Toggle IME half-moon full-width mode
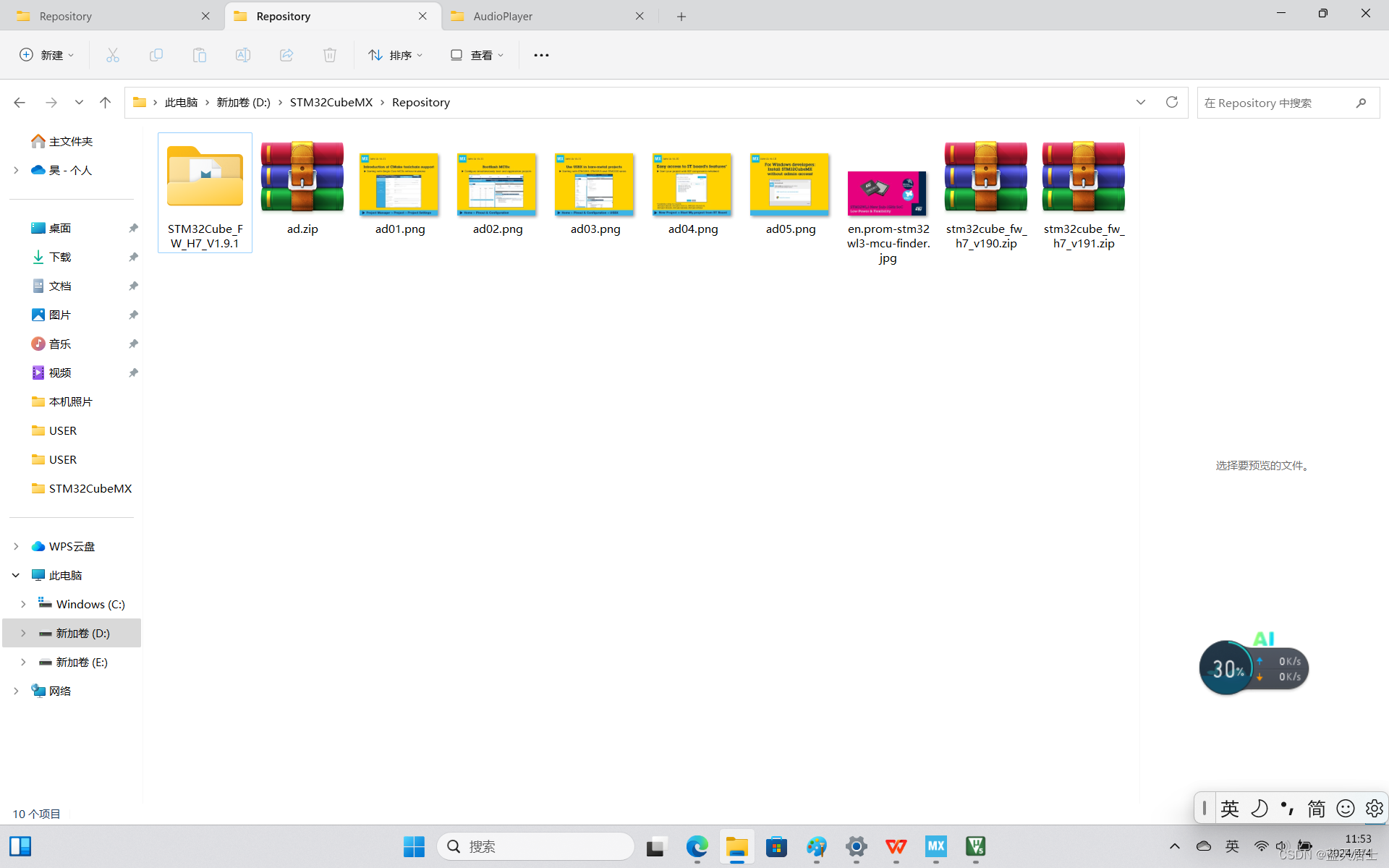The image size is (1389, 868). tap(1259, 808)
